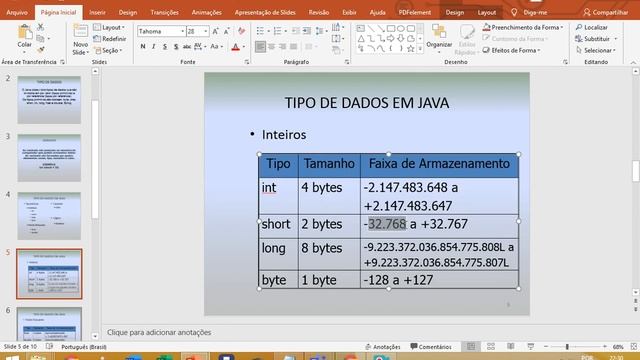Switch to the Inserir tab
The image size is (640, 360).
[98, 12]
